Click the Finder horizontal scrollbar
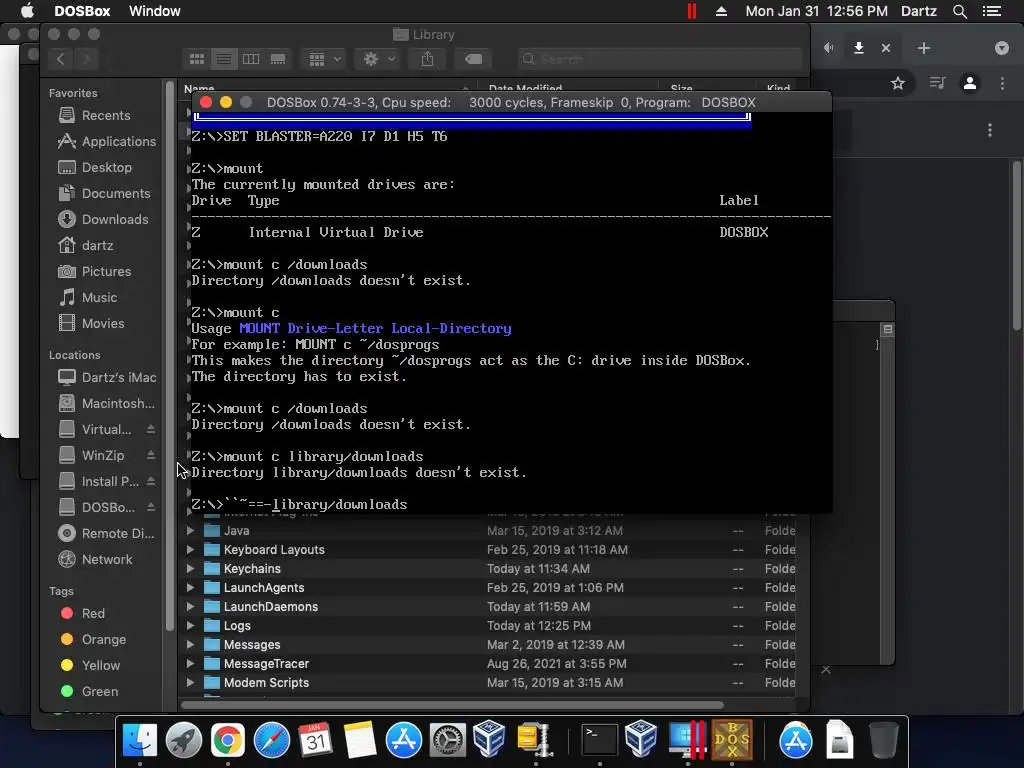Screen dimensions: 1024x768 pos(452,705)
